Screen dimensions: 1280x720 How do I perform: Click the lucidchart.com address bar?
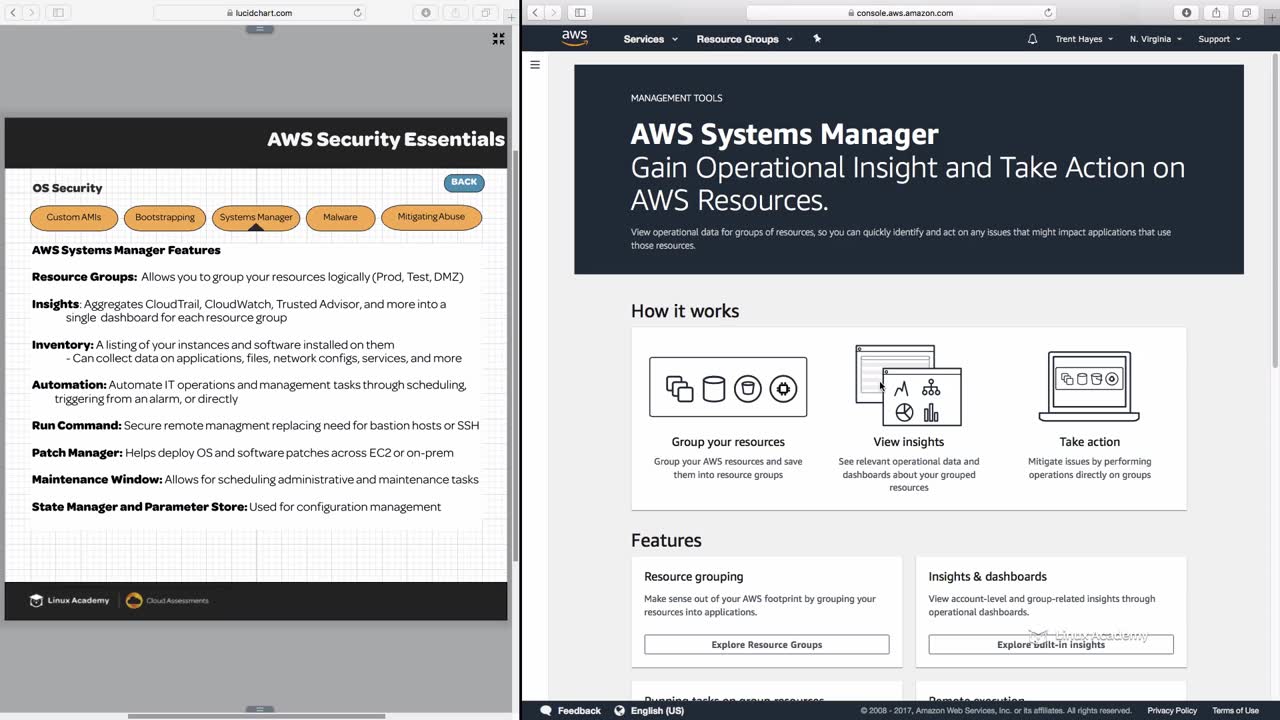[x=259, y=13]
